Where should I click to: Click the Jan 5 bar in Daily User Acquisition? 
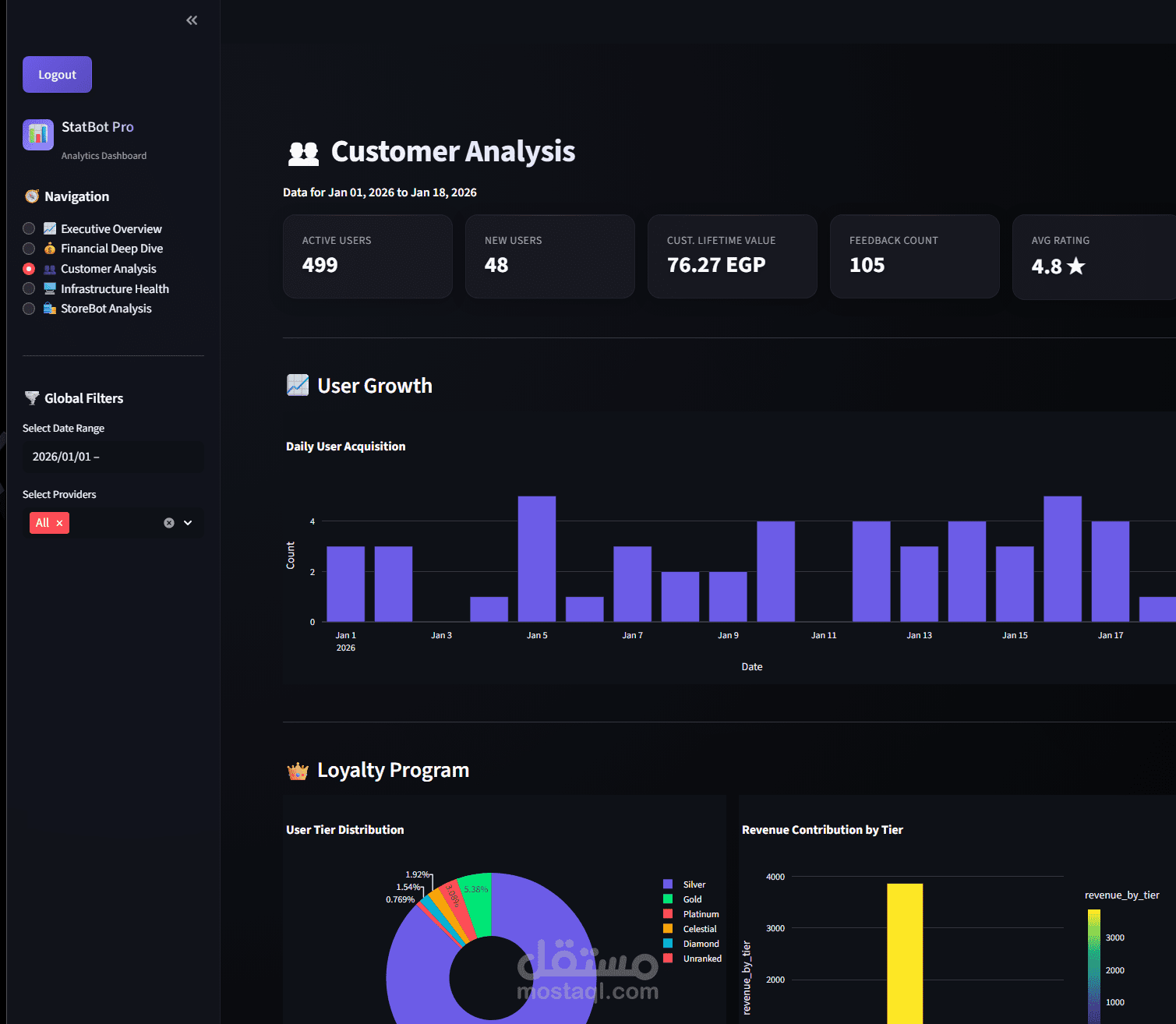click(x=537, y=559)
